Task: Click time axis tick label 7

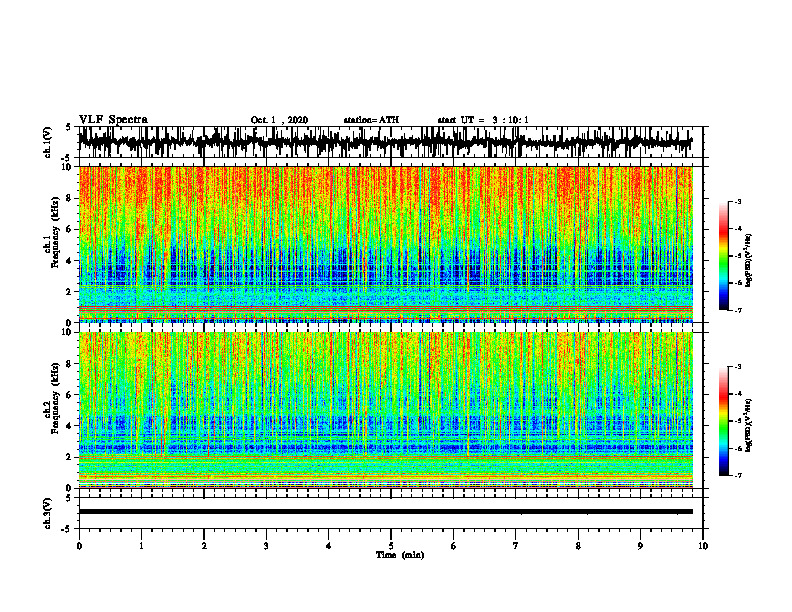Action: [x=516, y=546]
